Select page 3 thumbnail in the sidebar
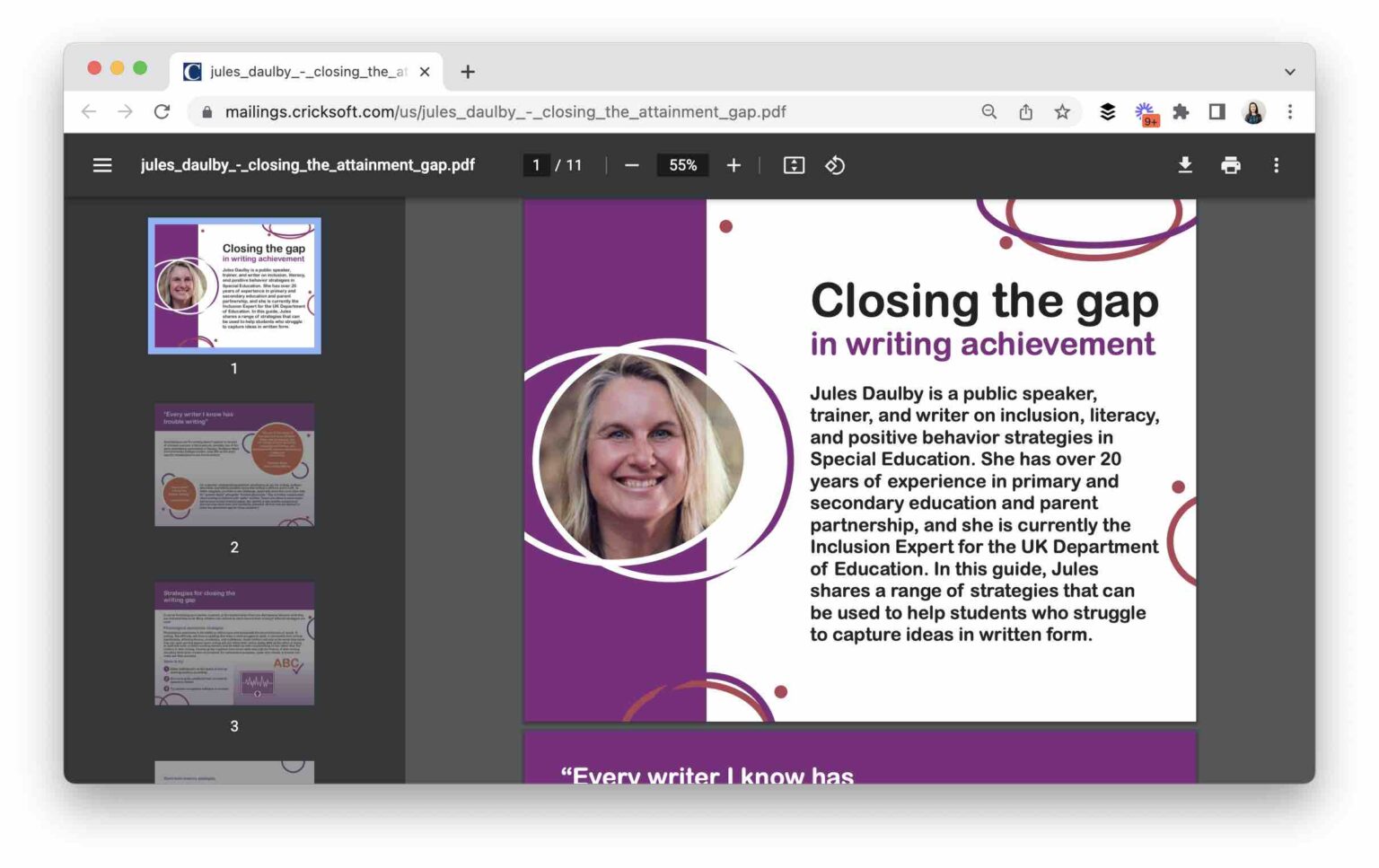 point(233,644)
